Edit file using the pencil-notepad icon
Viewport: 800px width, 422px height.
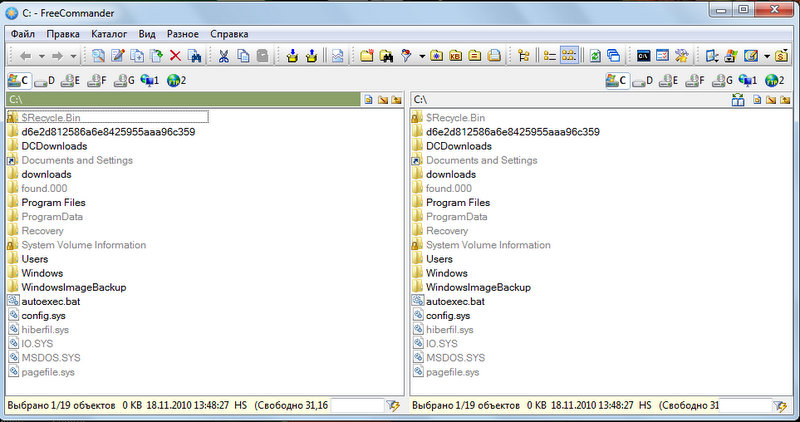tap(118, 56)
